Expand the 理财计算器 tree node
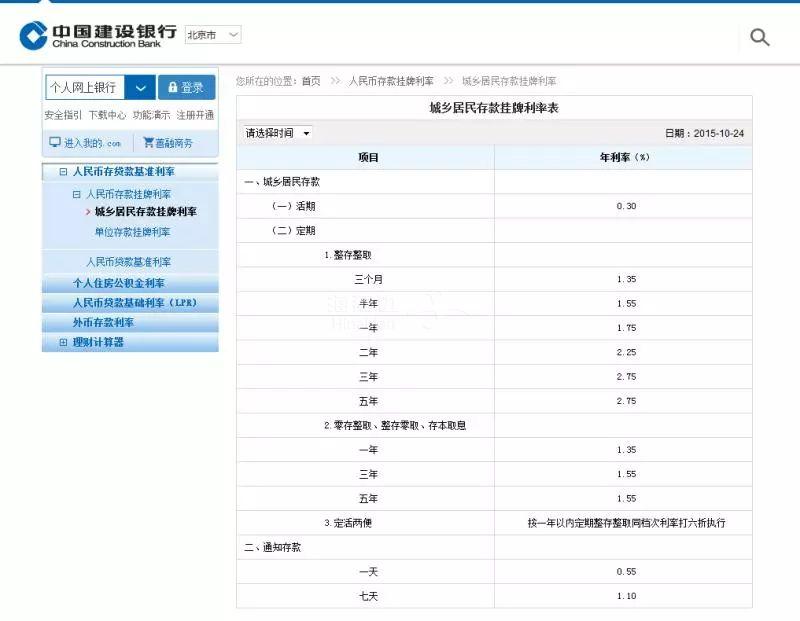 click(62, 342)
